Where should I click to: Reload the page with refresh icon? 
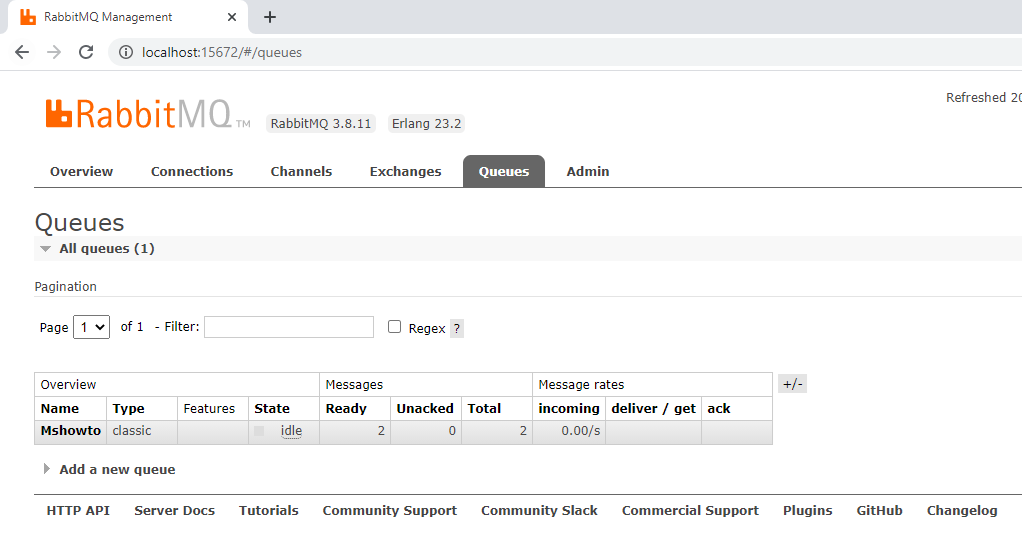pos(86,52)
